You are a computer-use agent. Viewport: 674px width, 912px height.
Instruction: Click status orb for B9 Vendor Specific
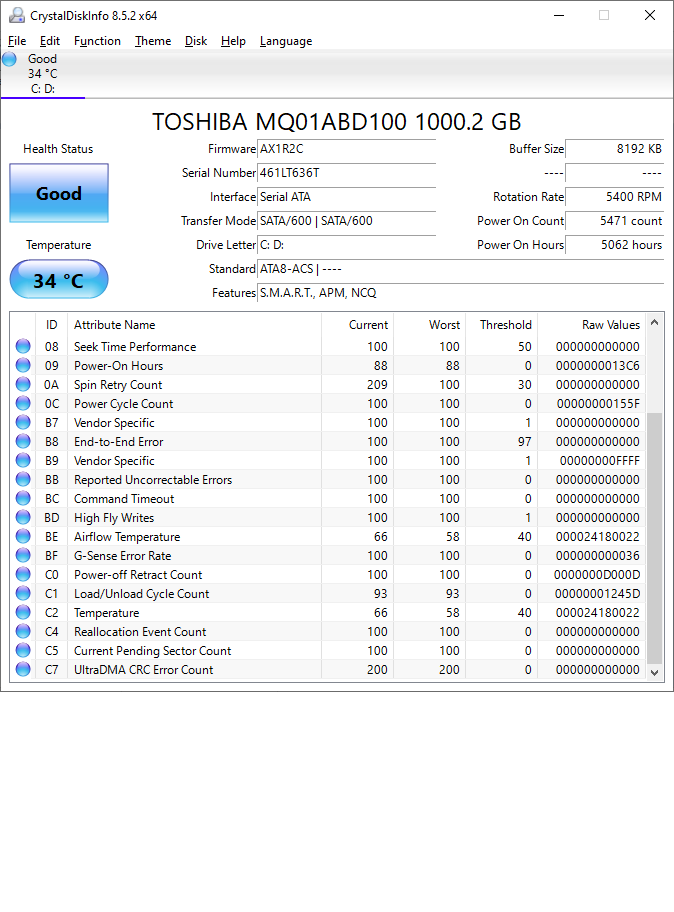(23, 460)
